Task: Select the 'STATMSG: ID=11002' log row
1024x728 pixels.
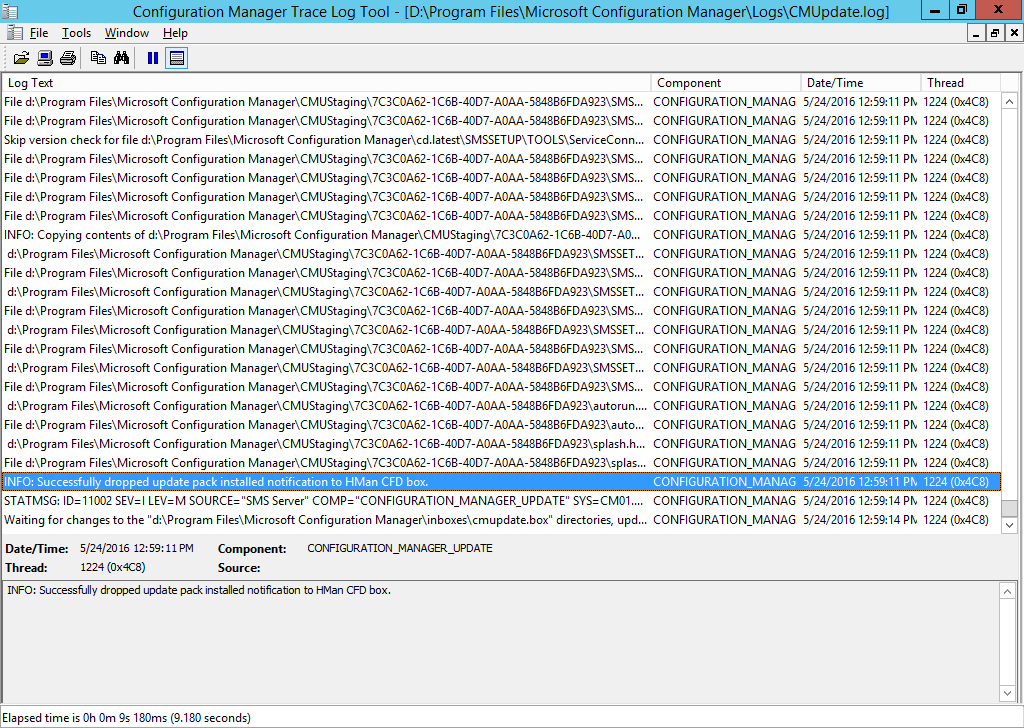Action: tap(501, 501)
